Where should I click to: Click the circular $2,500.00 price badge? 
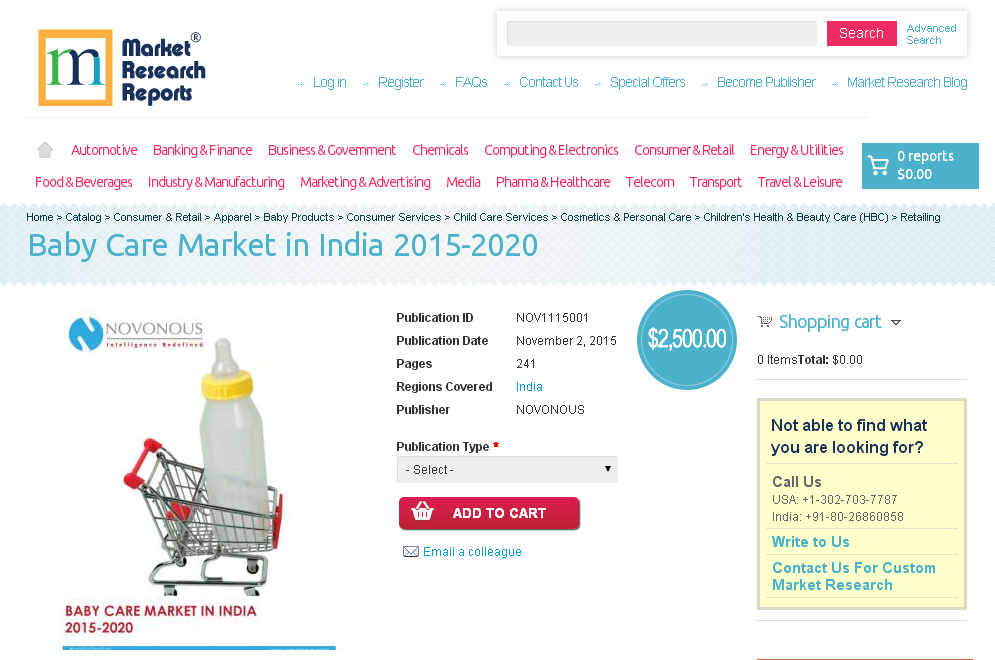687,340
